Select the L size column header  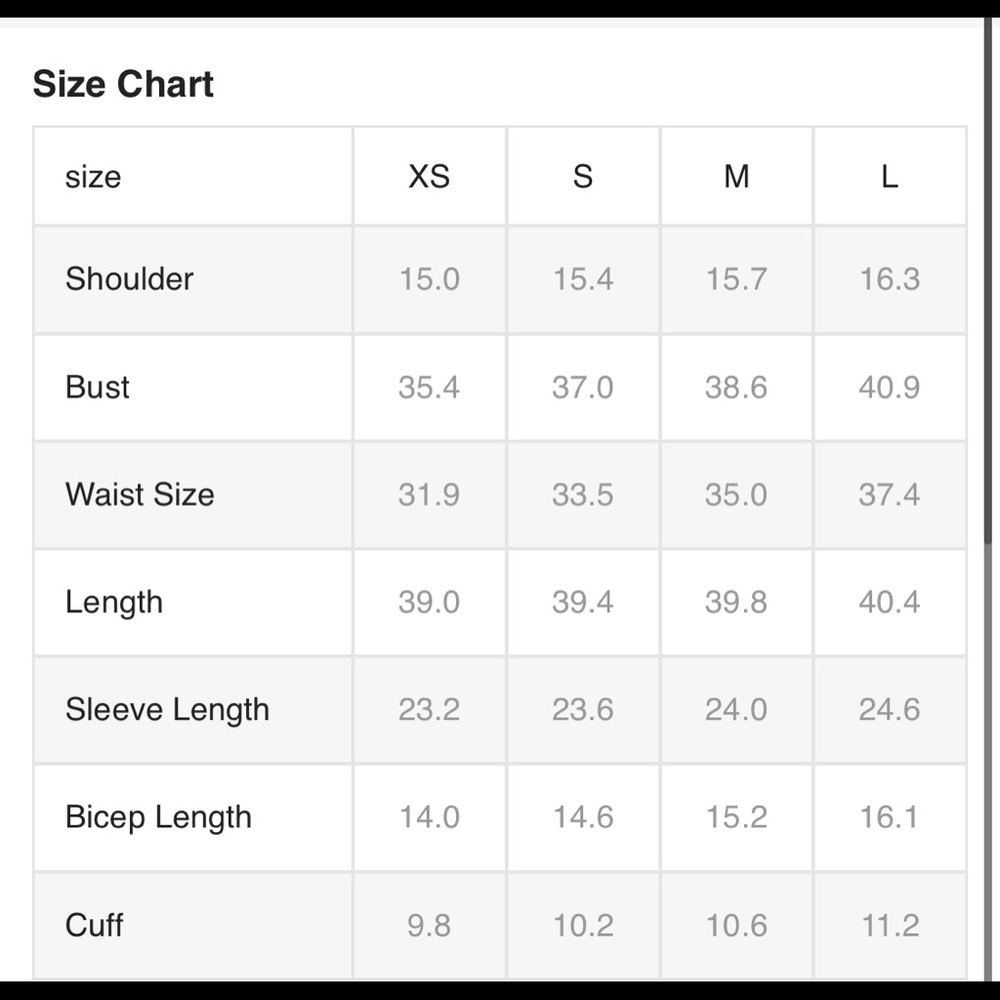point(890,176)
